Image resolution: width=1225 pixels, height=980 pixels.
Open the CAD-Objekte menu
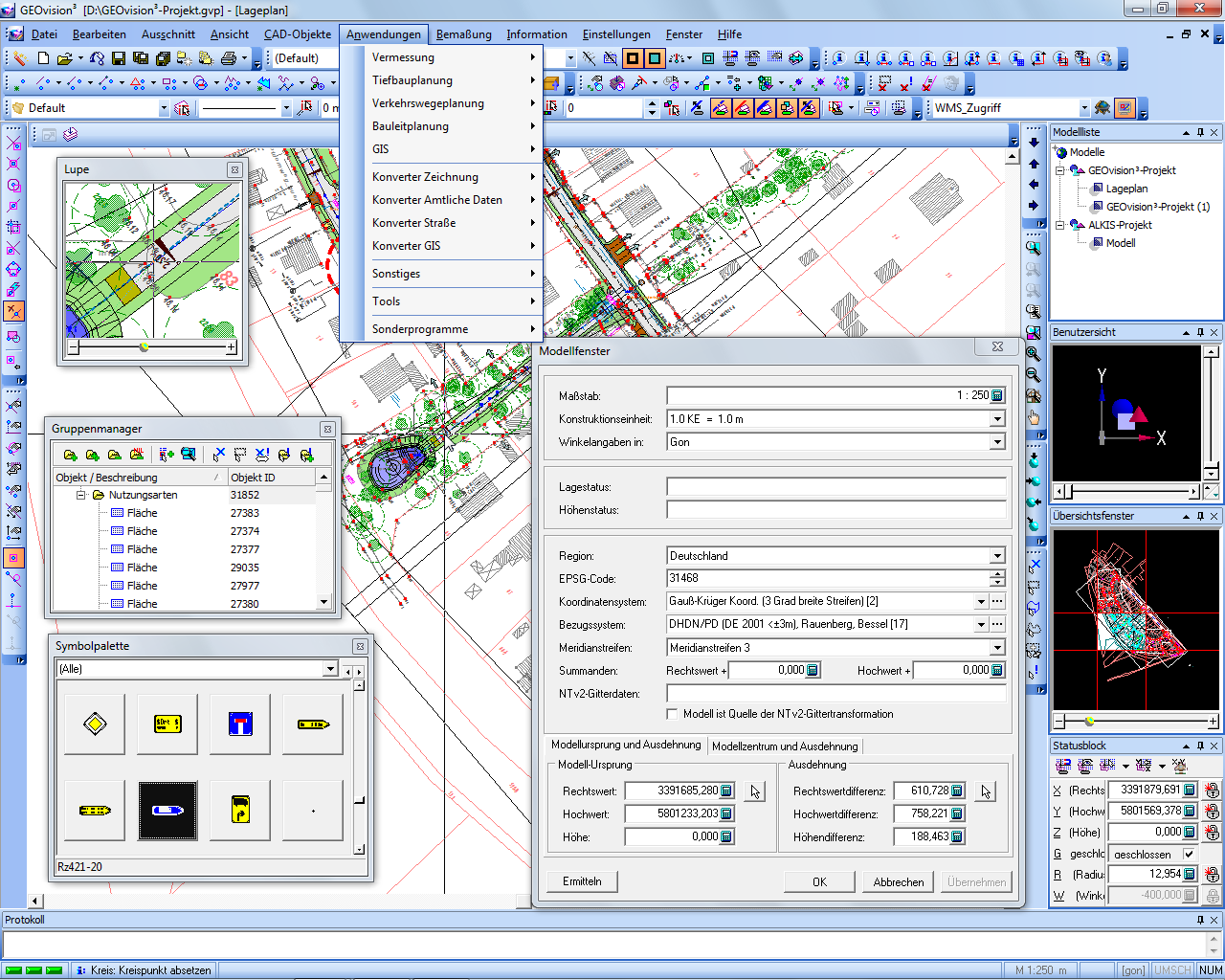[x=298, y=34]
